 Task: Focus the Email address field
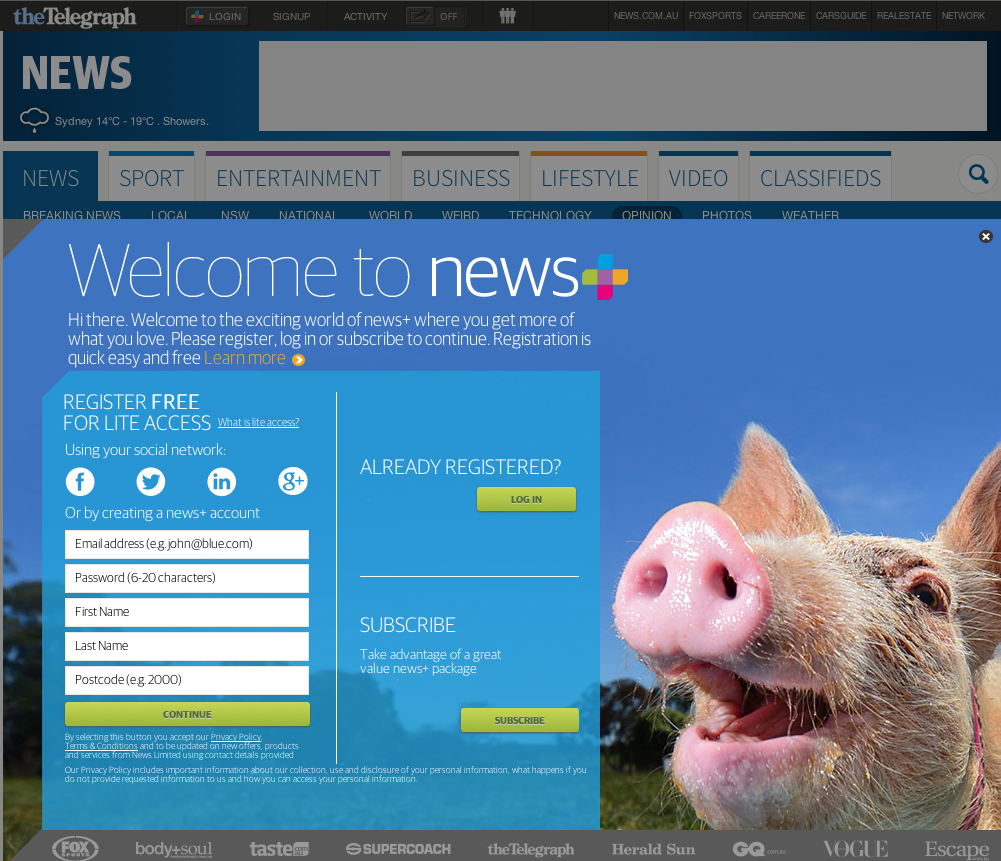[186, 544]
